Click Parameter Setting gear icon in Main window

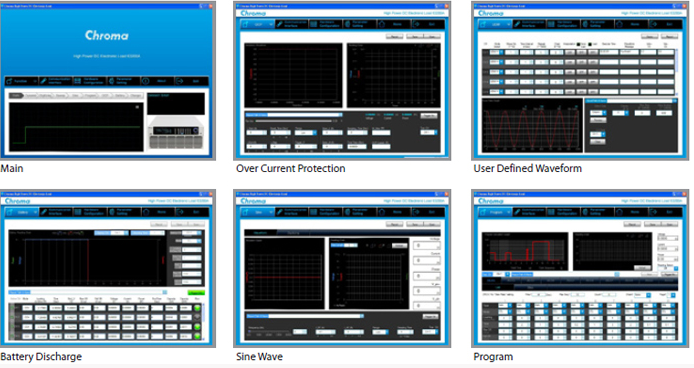[x=112, y=81]
